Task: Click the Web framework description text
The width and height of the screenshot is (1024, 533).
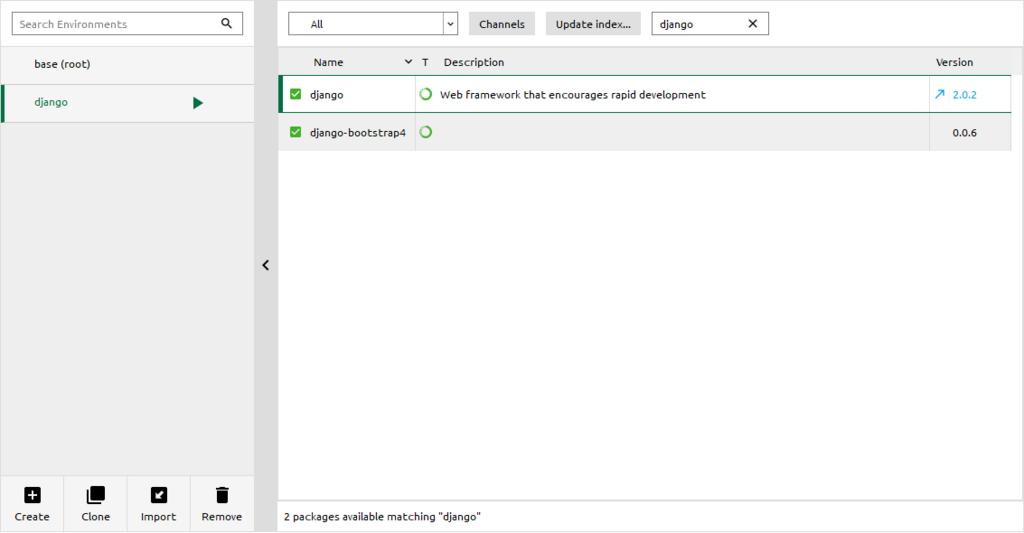Action: [573, 95]
